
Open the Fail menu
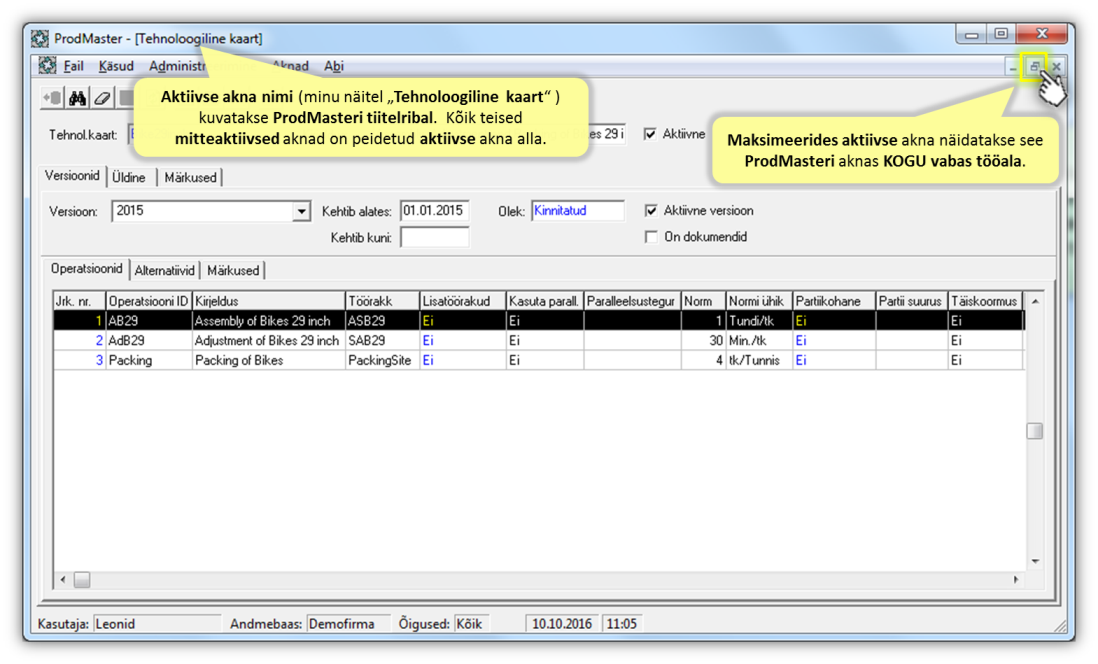point(73,66)
